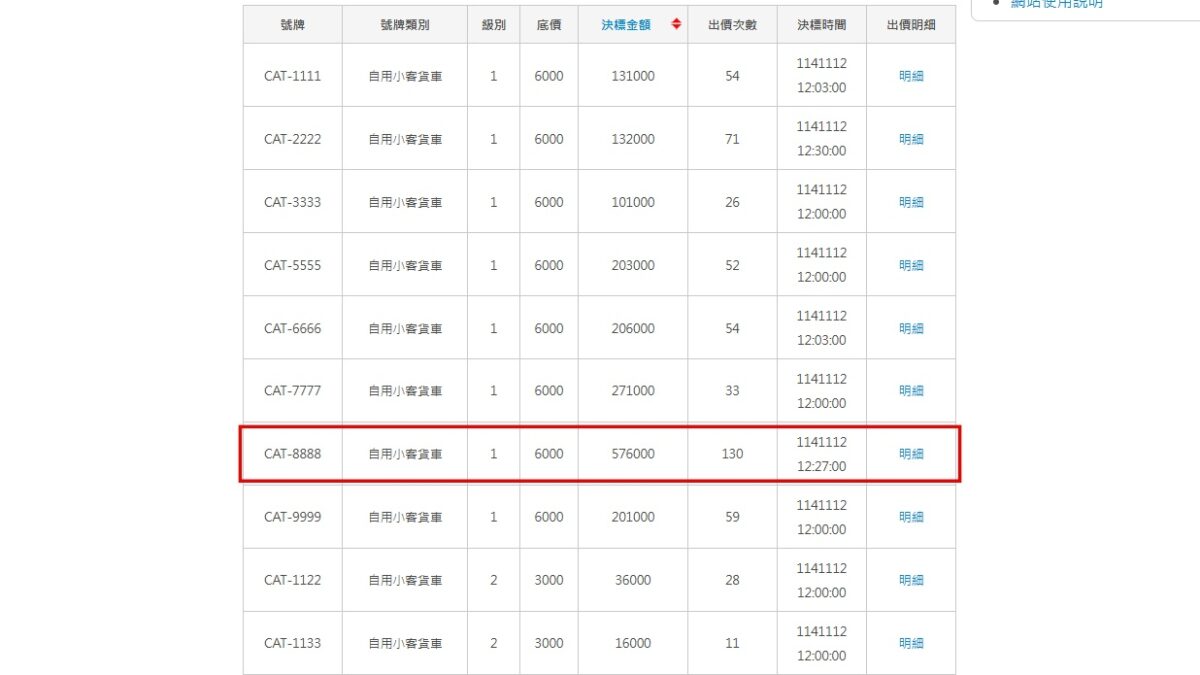Open 明細 for plate CAT-1111

911,76
